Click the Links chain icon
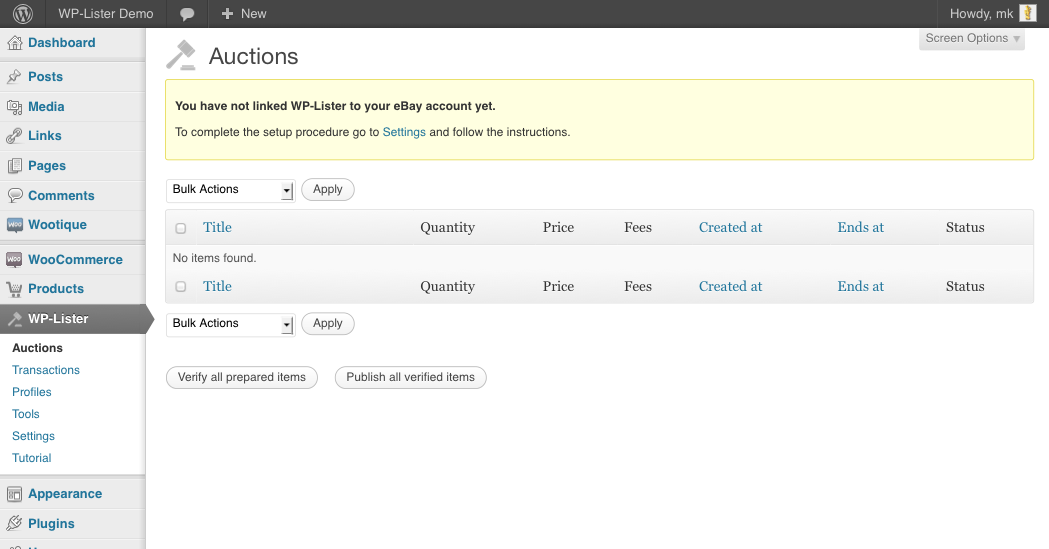Screen dimensions: 1049x549 pyautogui.click(x=15, y=136)
